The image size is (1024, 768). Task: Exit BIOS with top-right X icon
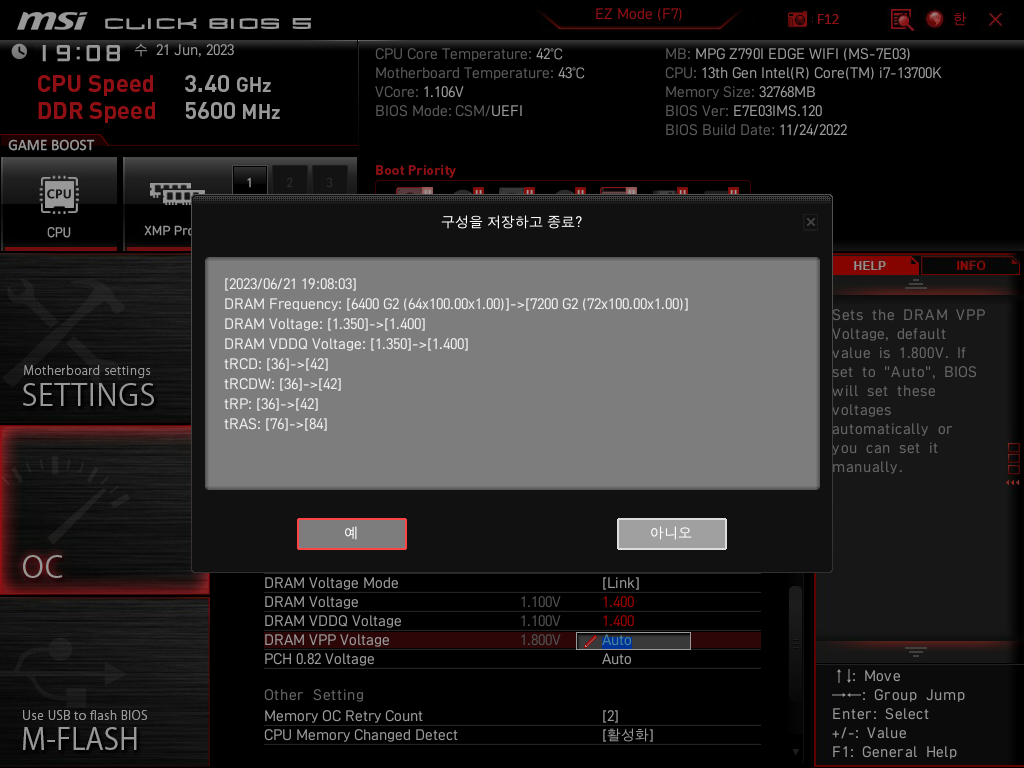point(995,19)
